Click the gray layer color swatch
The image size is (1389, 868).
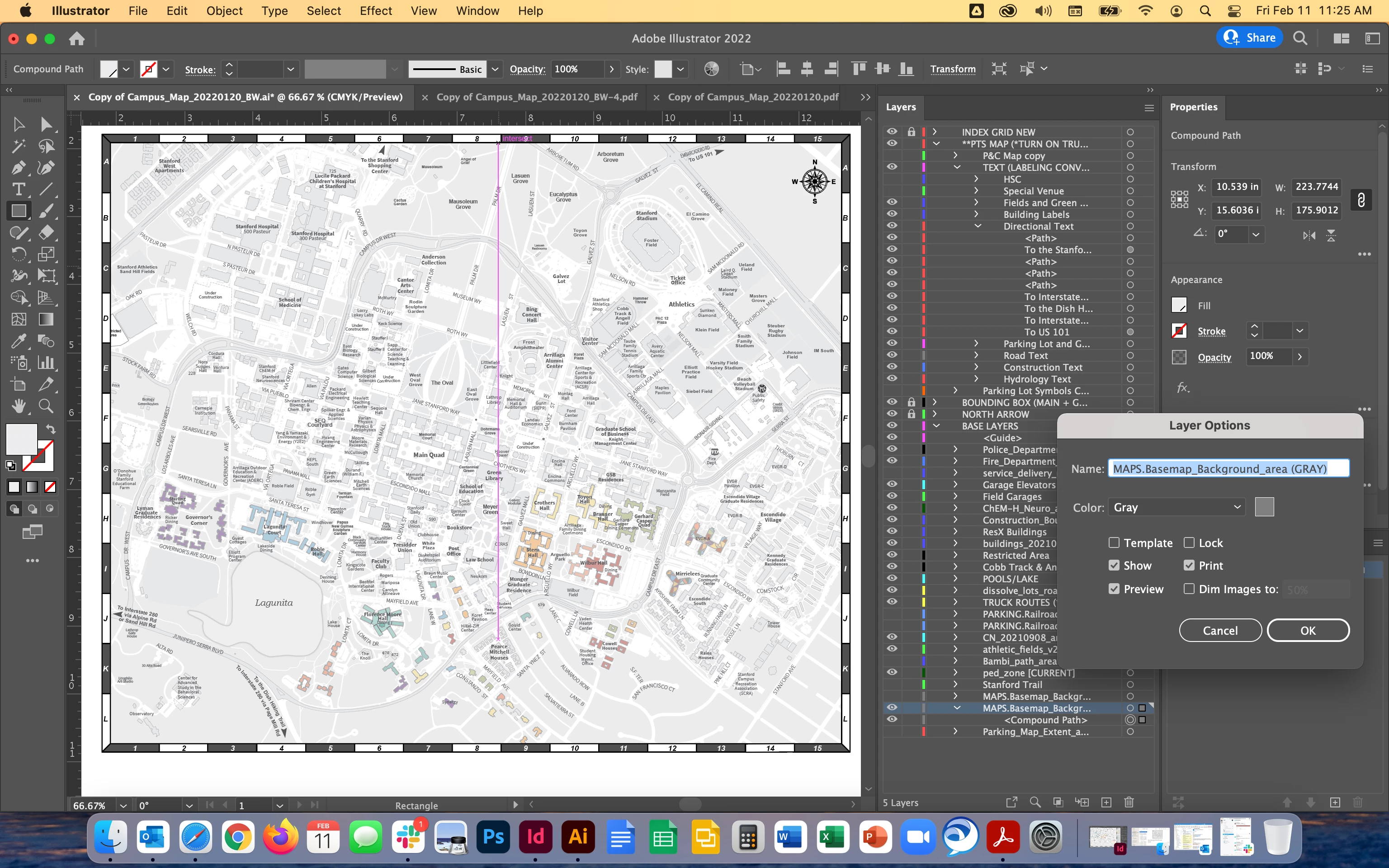click(x=1265, y=508)
